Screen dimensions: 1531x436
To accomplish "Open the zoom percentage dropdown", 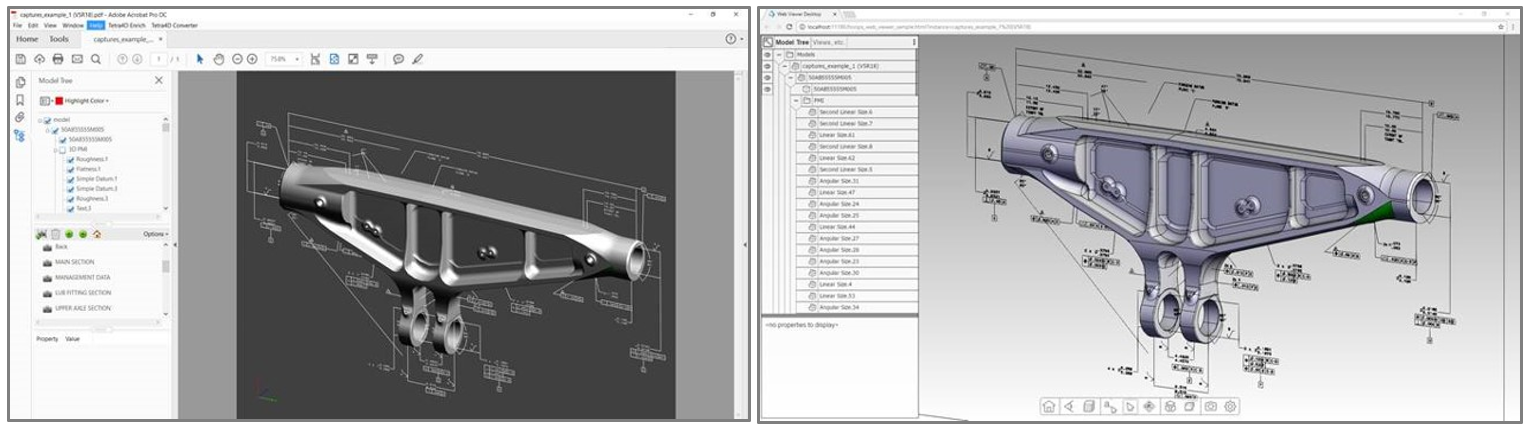I will pyautogui.click(x=282, y=59).
